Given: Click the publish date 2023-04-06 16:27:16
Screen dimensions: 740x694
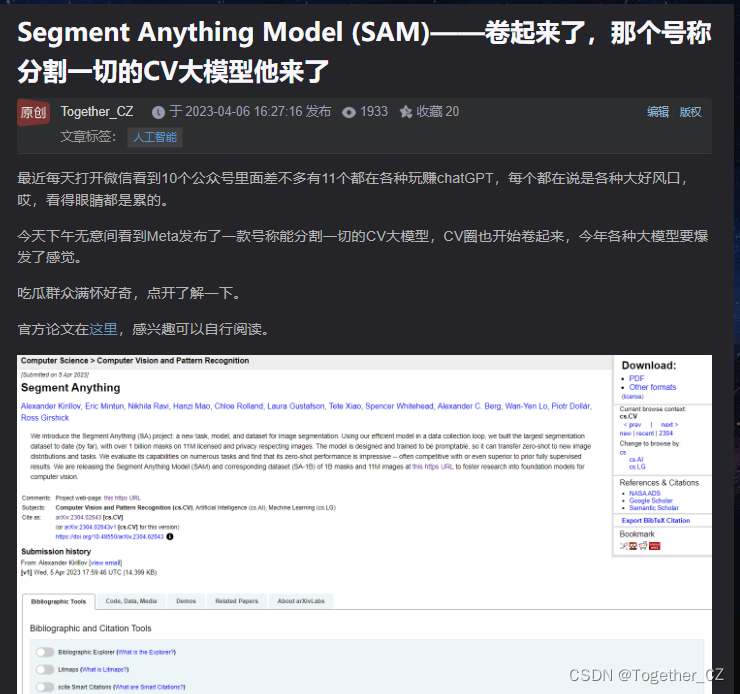Looking at the screenshot, I should pos(244,111).
